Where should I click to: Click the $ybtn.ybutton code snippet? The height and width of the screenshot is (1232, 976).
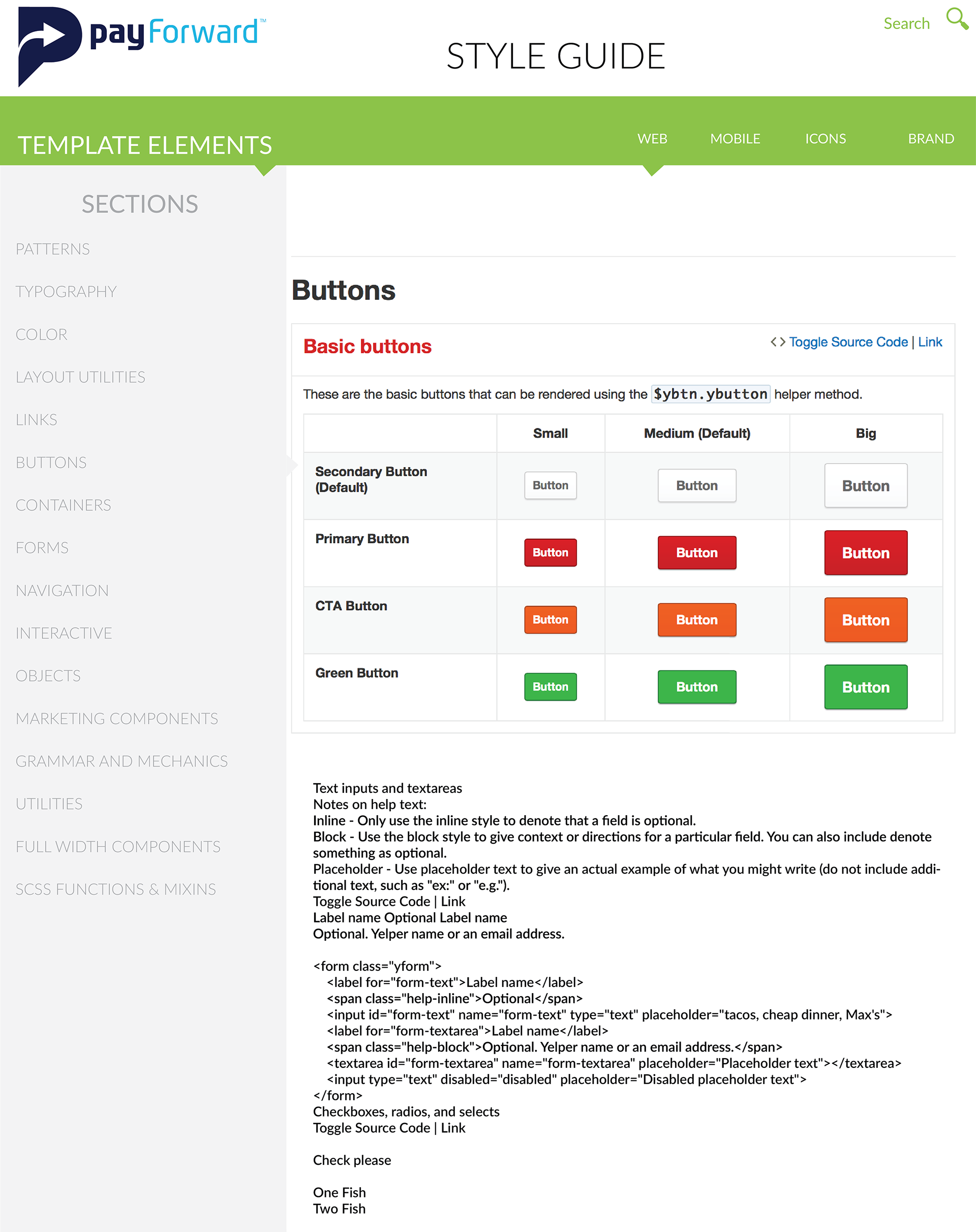pos(710,394)
